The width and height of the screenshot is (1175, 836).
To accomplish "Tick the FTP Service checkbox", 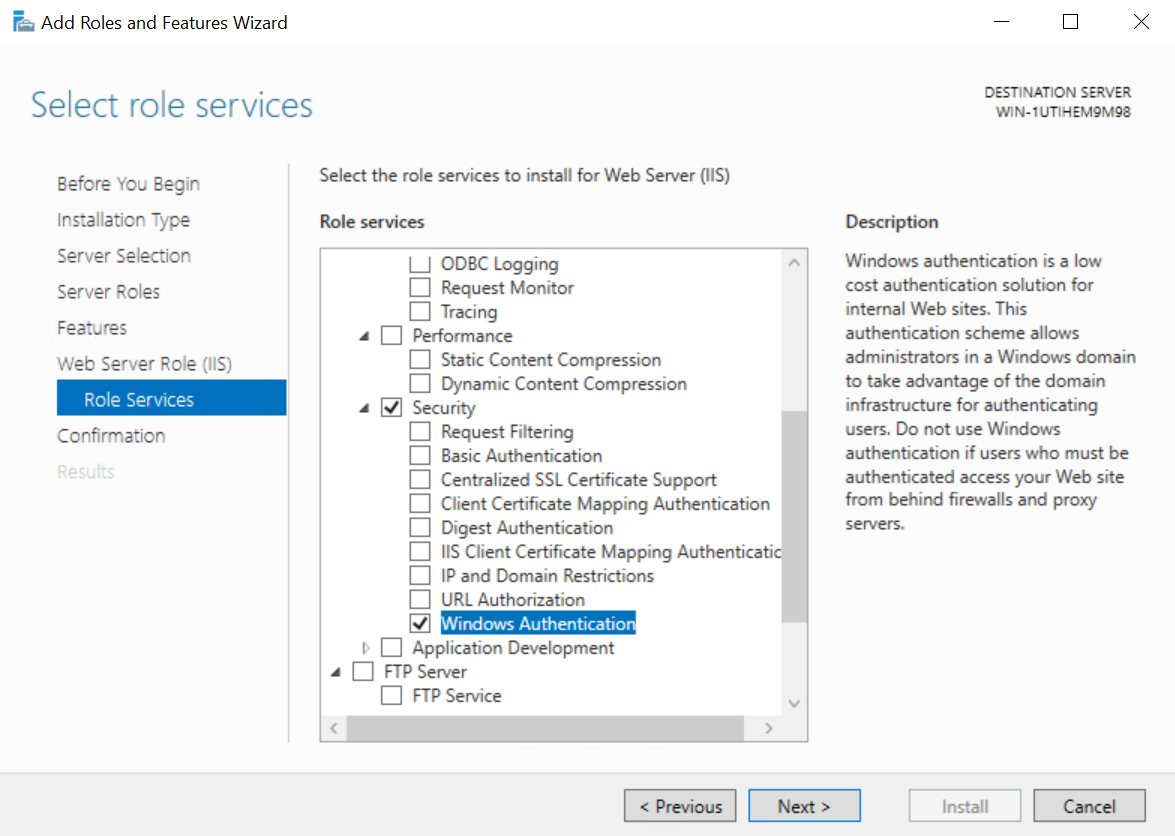I will 391,695.
